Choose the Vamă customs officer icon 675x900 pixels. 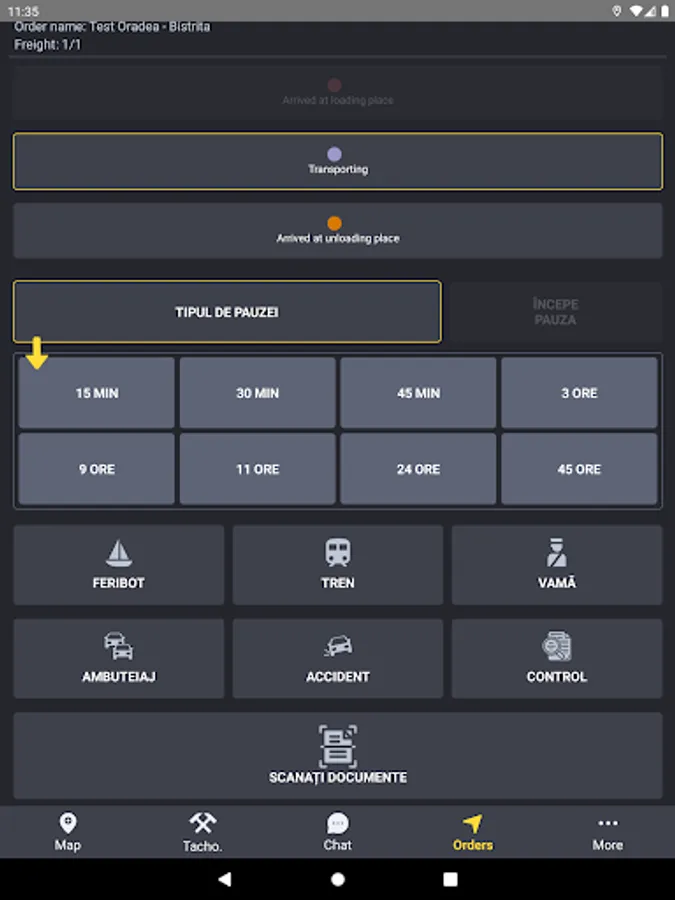pyautogui.click(x=556, y=553)
